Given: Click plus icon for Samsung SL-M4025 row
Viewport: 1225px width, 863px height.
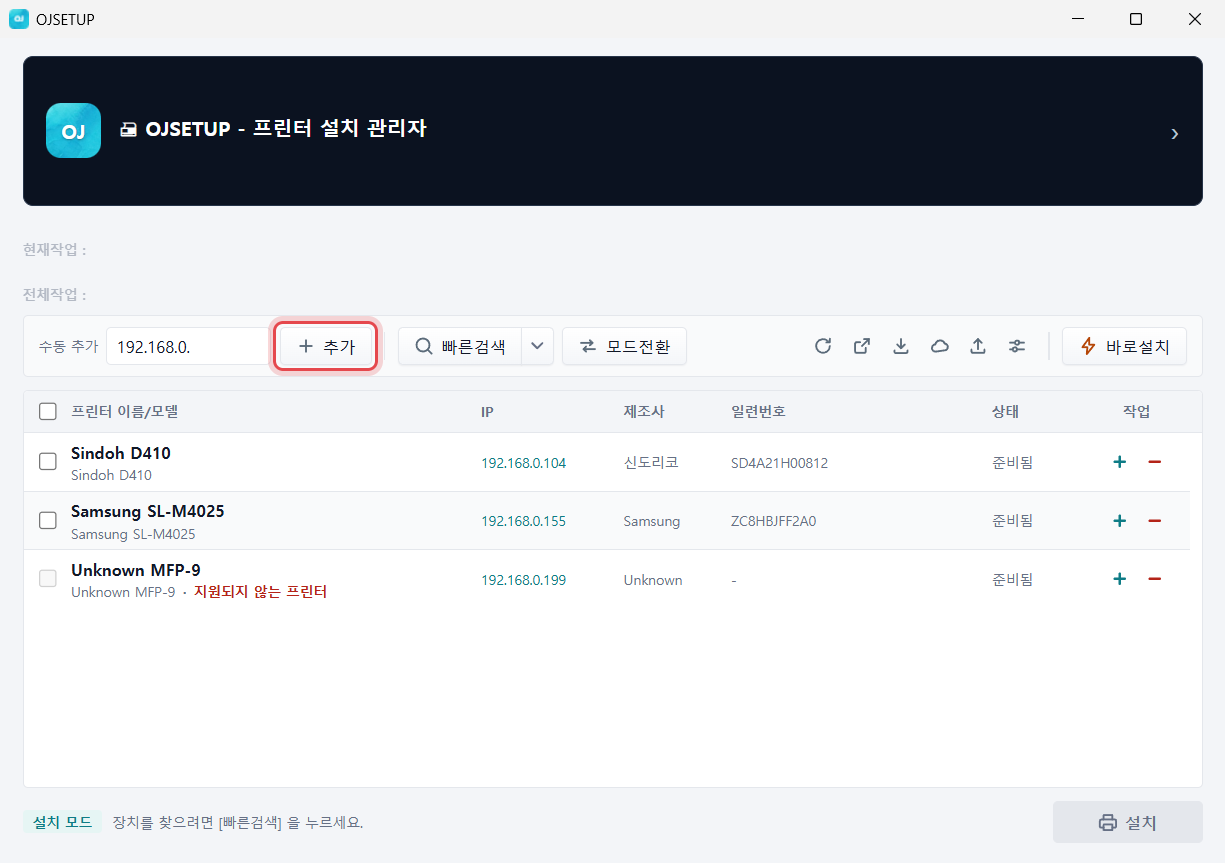Looking at the screenshot, I should pos(1120,521).
